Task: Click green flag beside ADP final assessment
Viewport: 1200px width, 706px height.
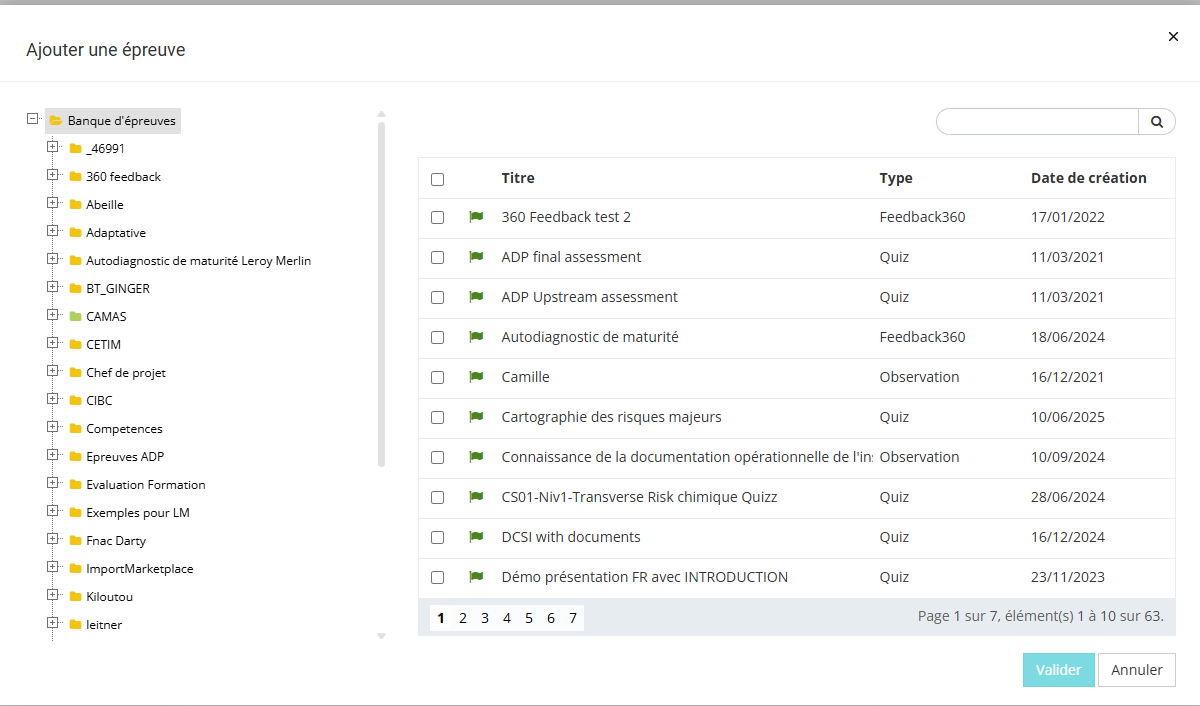Action: 476,257
